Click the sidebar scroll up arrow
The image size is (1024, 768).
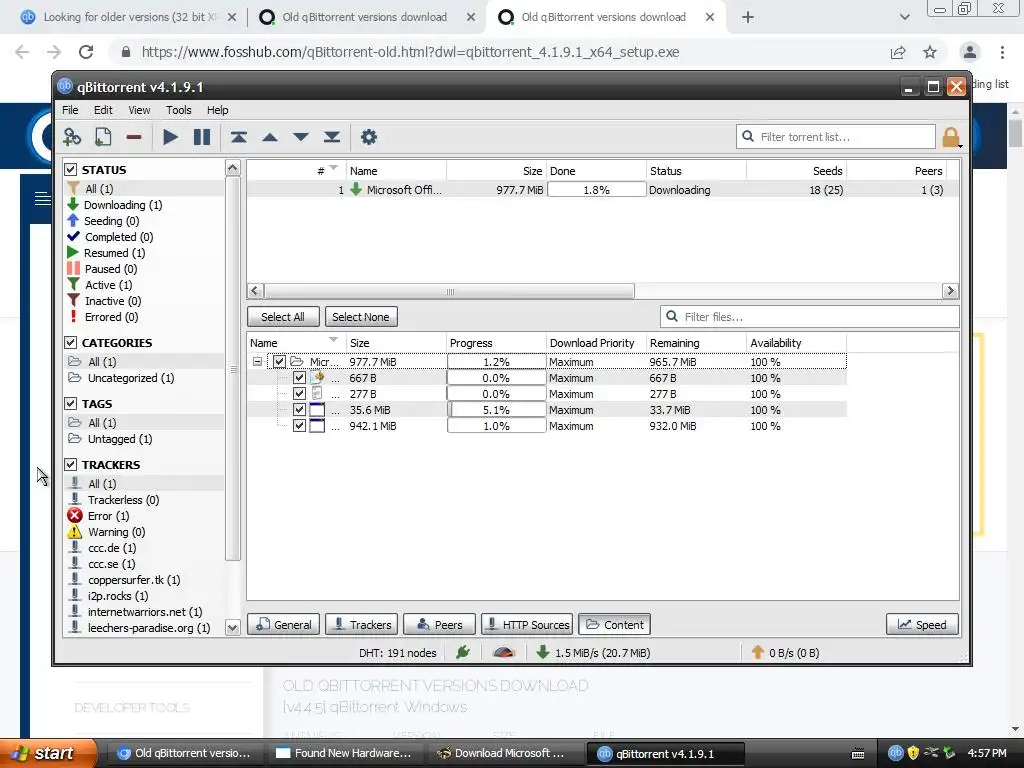coord(232,168)
